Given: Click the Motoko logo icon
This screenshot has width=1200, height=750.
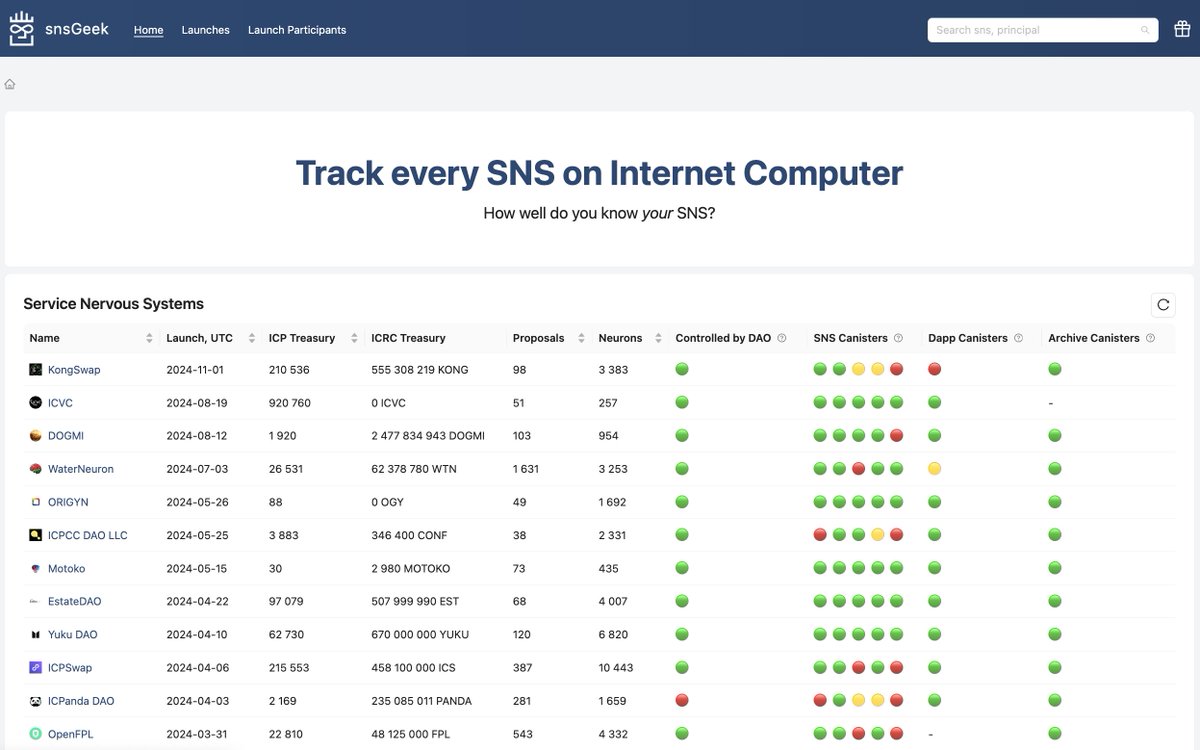Looking at the screenshot, I should click(36, 568).
